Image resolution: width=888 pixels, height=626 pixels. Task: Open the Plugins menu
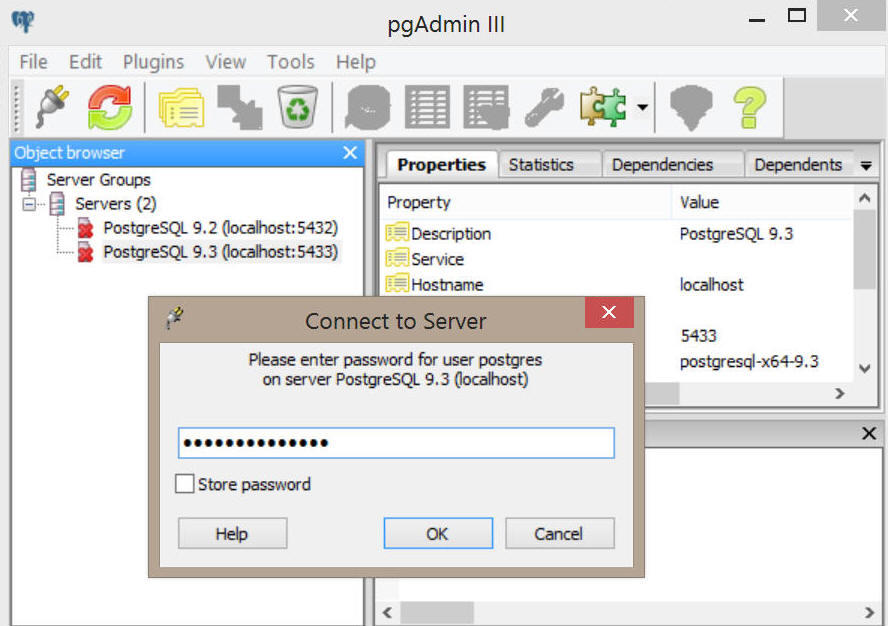(153, 62)
